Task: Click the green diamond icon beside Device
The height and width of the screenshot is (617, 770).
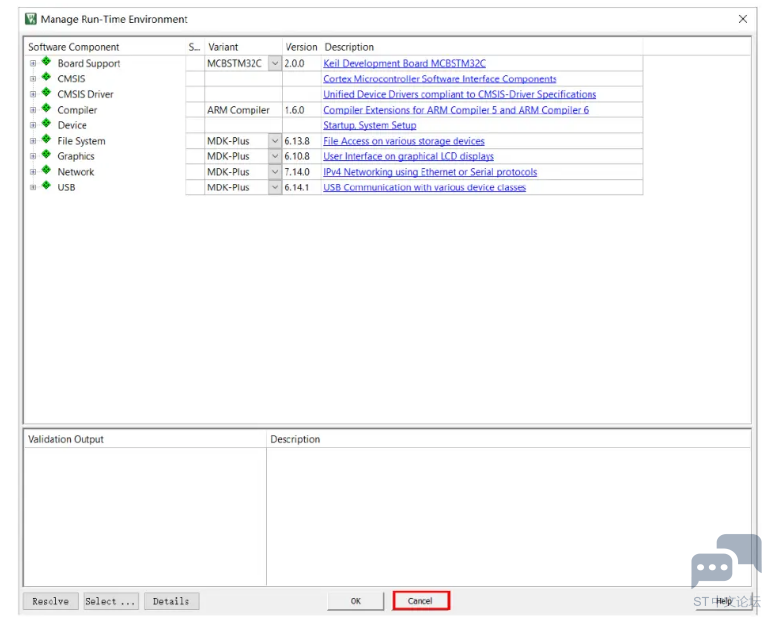Action: coord(46,123)
